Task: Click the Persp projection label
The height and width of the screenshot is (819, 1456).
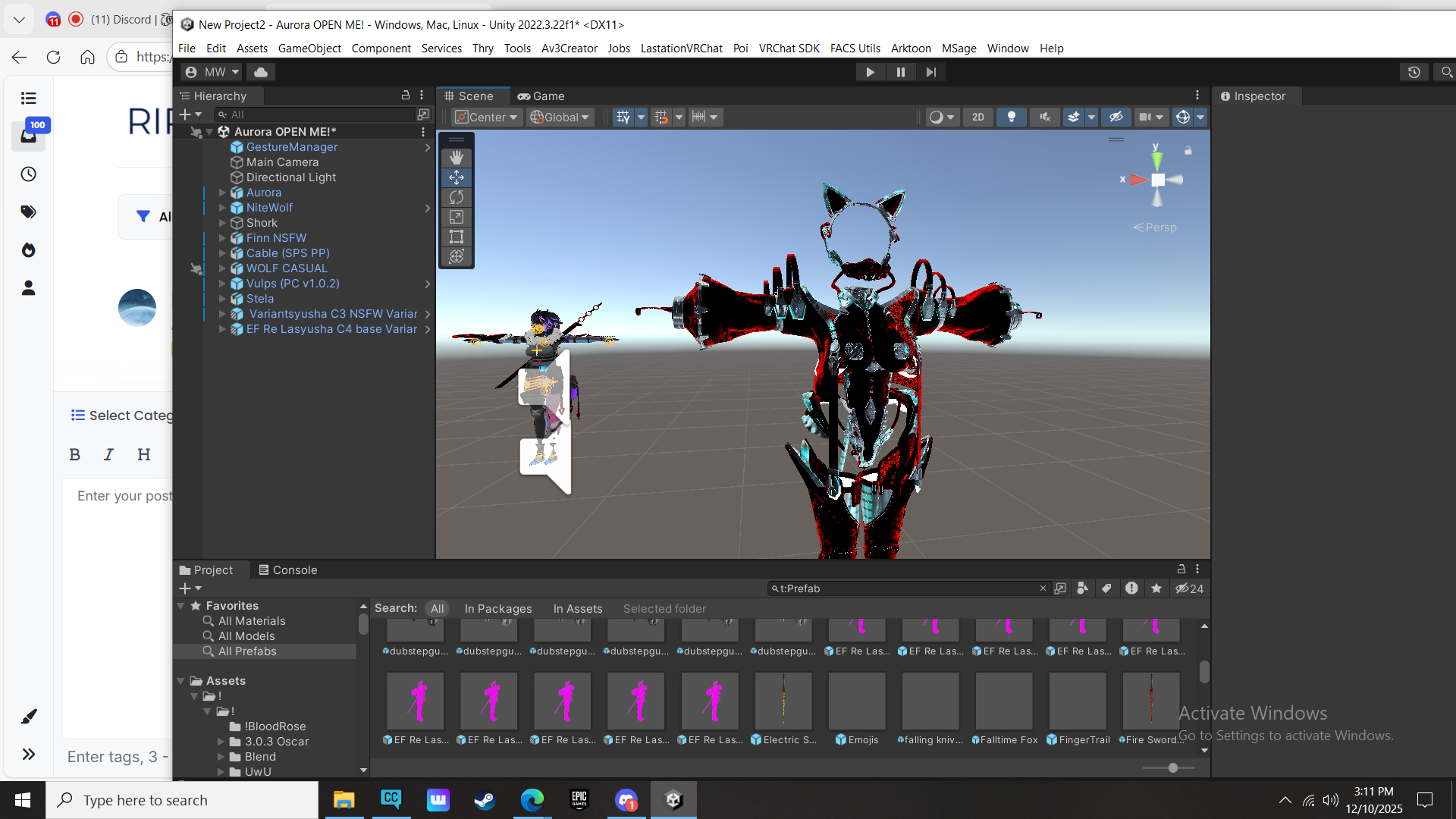Action: tap(1155, 227)
